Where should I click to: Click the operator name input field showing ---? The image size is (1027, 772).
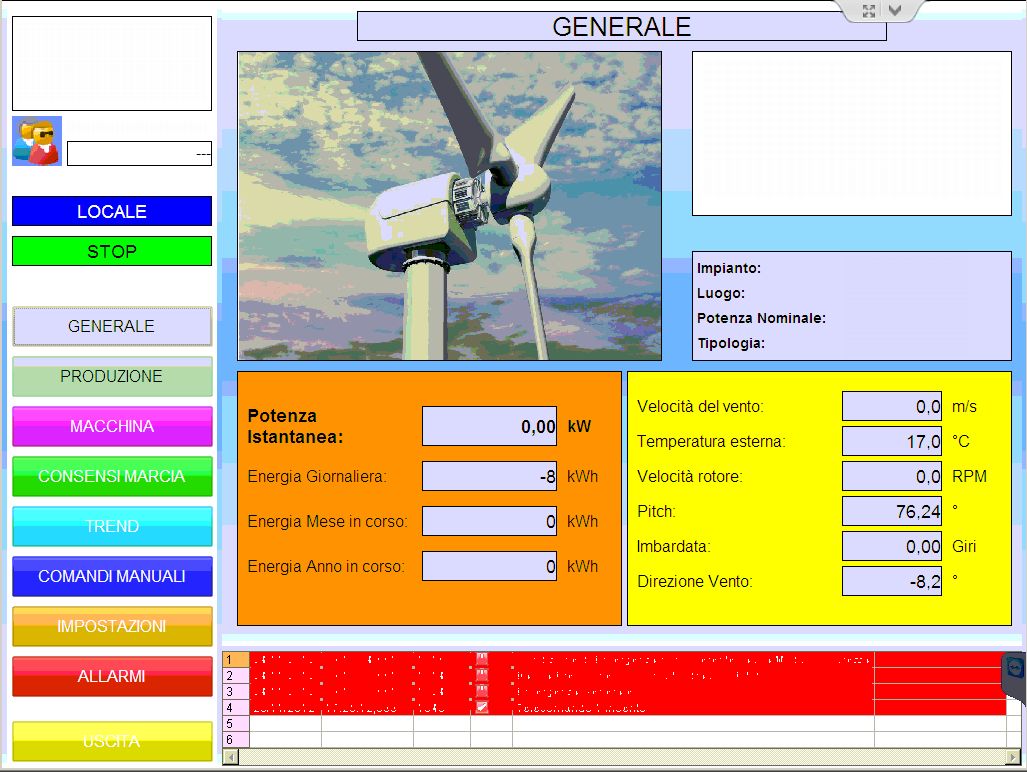pos(139,154)
